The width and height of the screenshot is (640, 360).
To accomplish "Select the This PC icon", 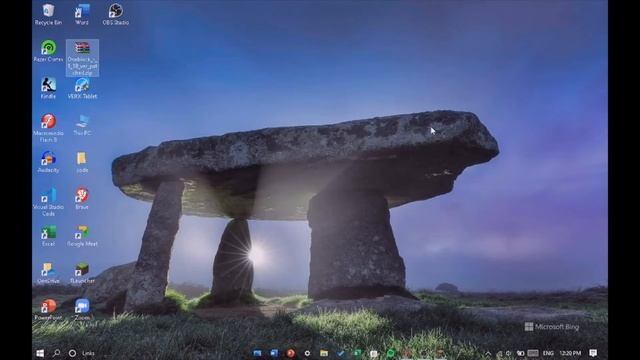I will (x=82, y=125).
